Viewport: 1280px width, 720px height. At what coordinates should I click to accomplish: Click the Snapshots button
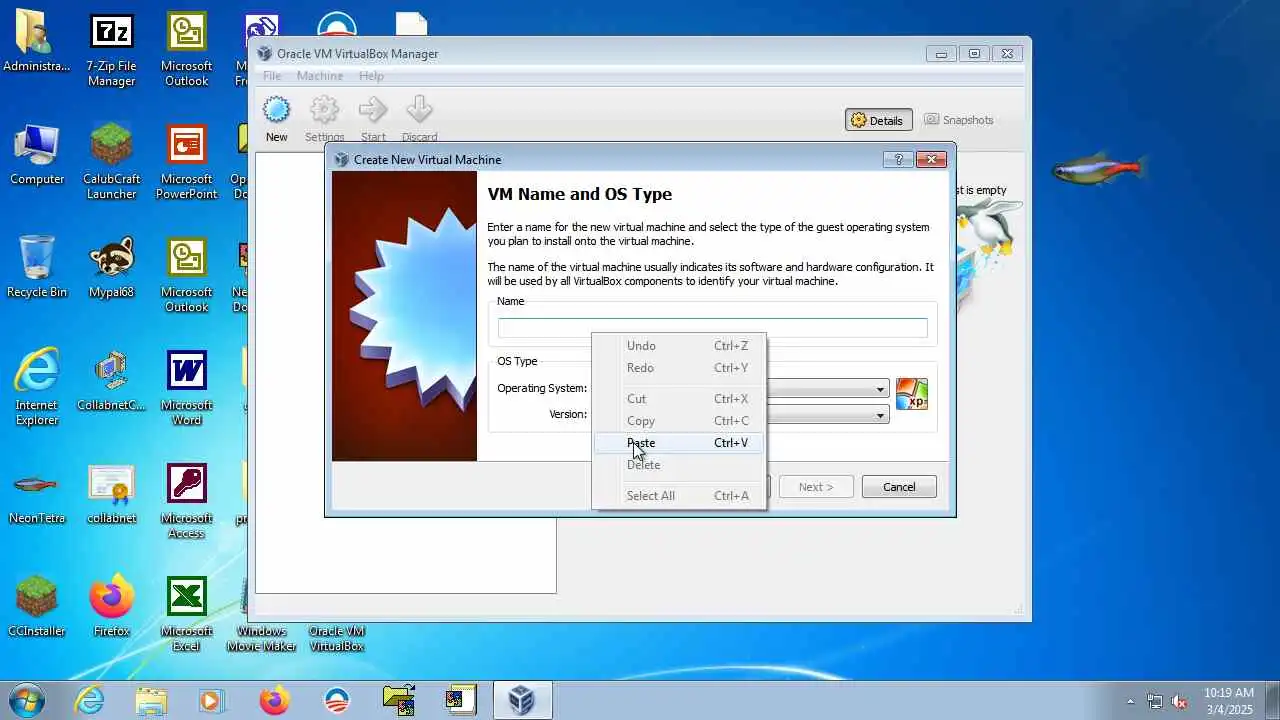pyautogui.click(x=959, y=120)
